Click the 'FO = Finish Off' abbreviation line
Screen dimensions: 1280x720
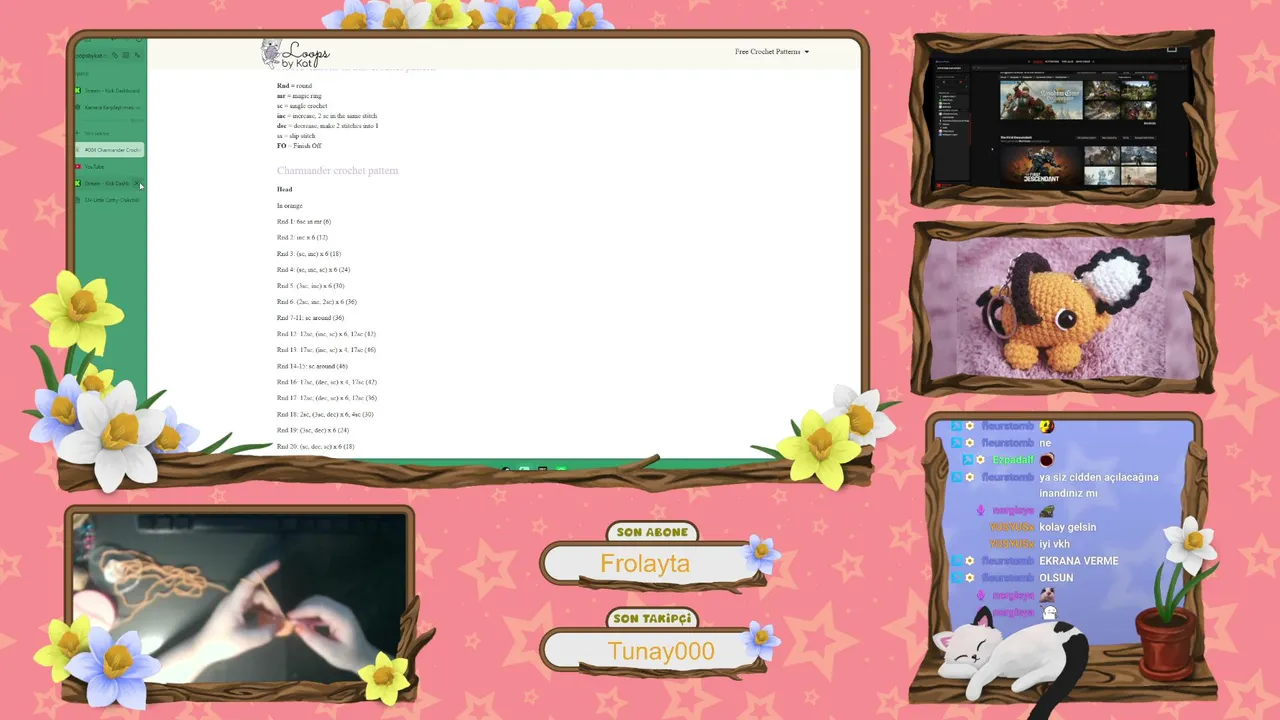click(x=299, y=146)
